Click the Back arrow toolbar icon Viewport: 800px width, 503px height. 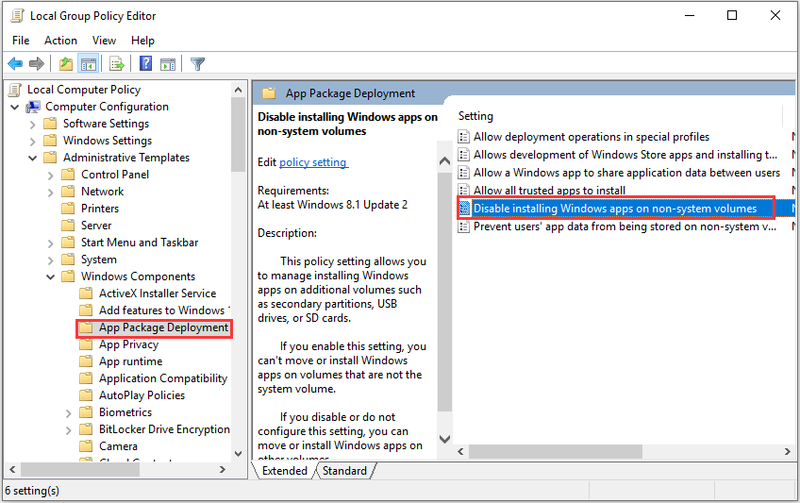pos(15,64)
